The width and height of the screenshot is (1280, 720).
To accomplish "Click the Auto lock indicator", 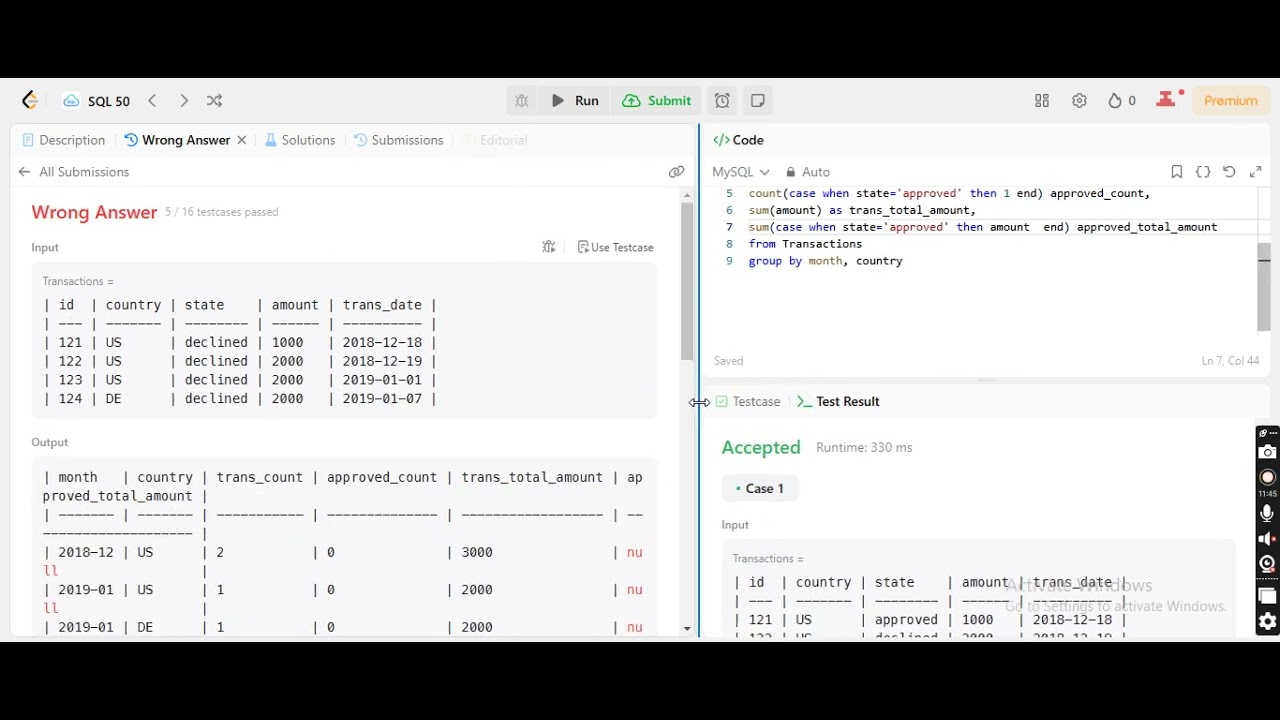I will click(x=808, y=172).
